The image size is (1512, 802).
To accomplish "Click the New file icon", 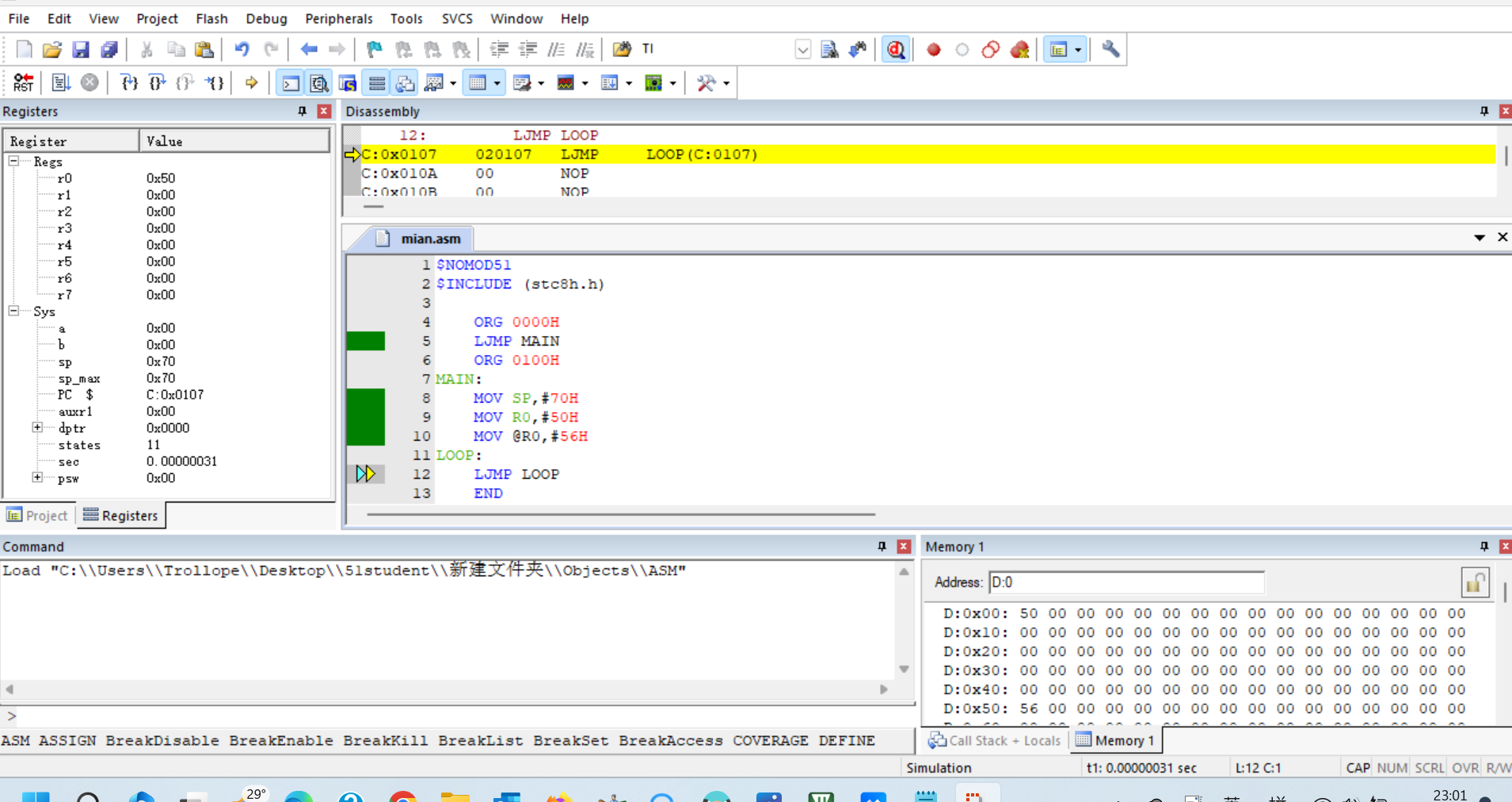I will click(x=24, y=49).
